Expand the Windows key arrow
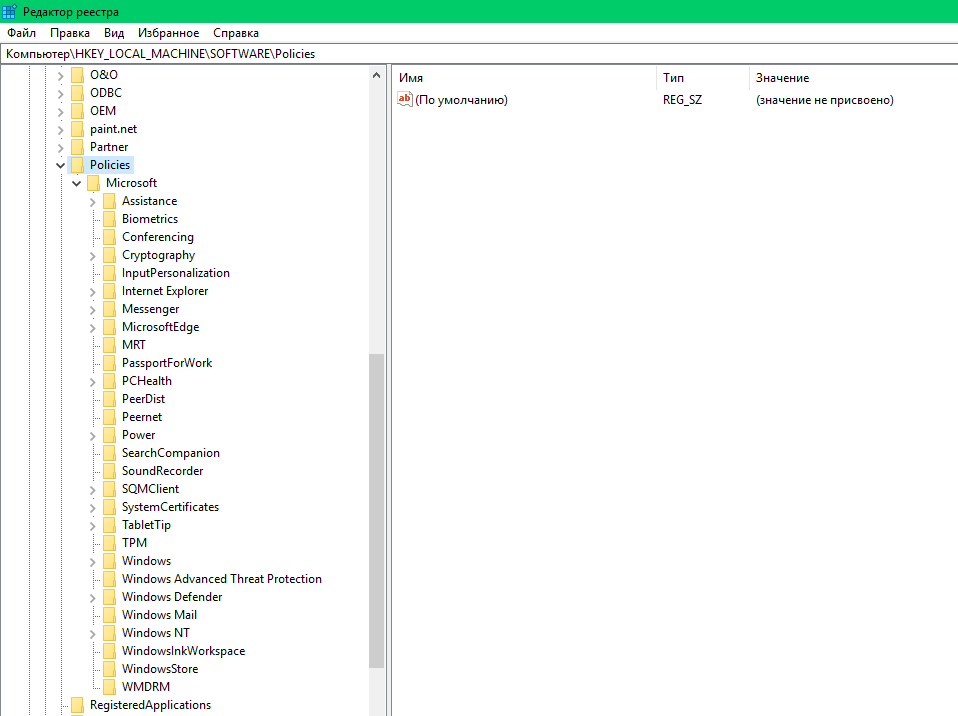Viewport: 958px width, 716px height. 92,562
